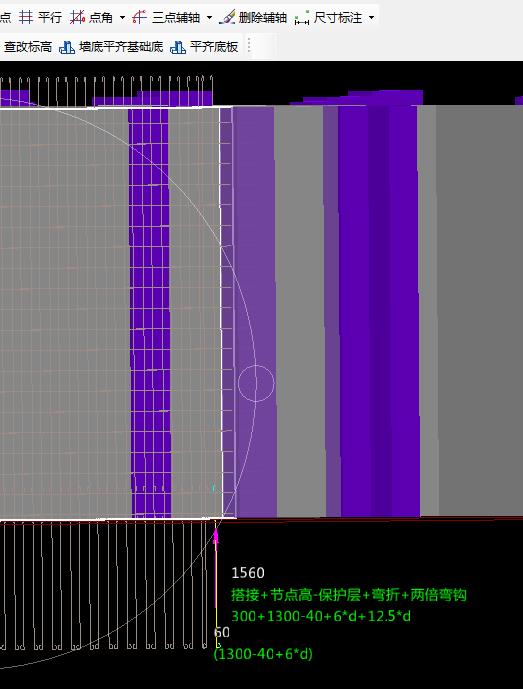
Task: Open the 点角 dropdown arrow
Action: pyautogui.click(x=122, y=18)
